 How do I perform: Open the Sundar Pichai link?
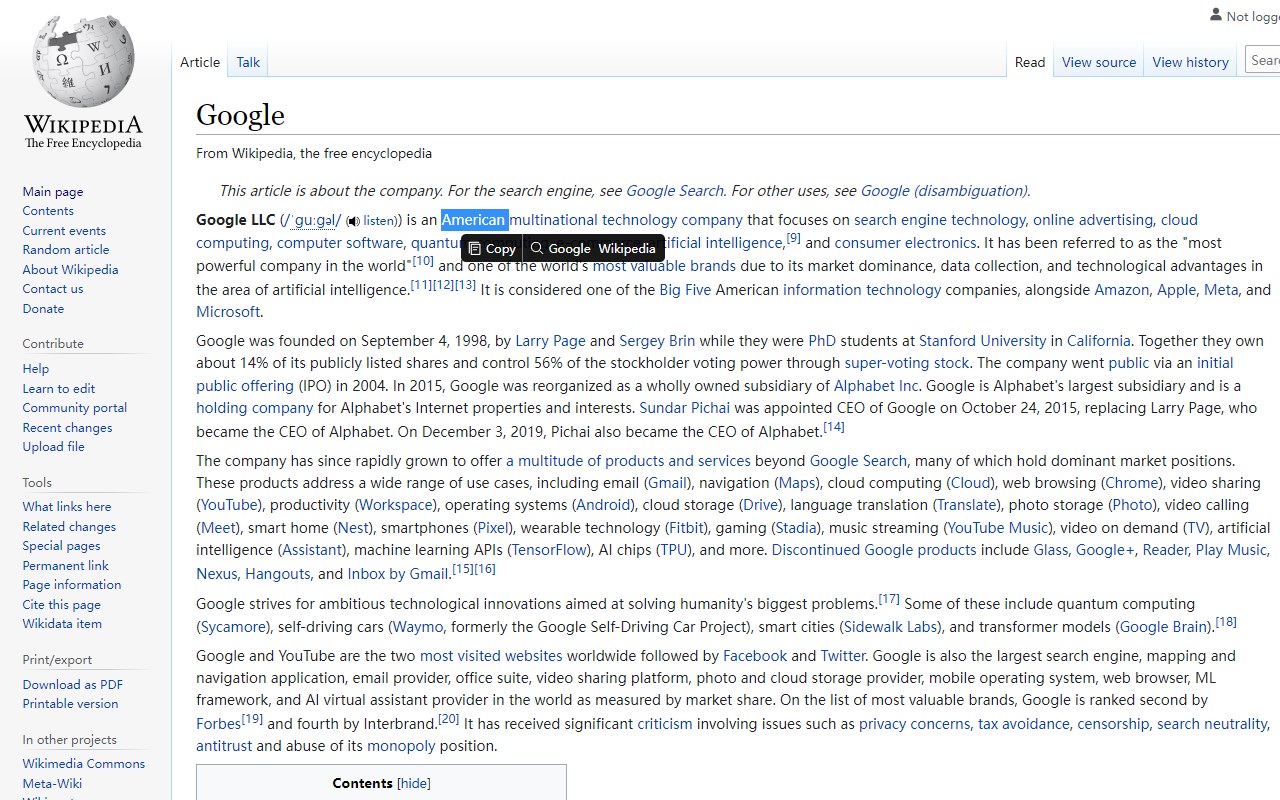point(684,408)
